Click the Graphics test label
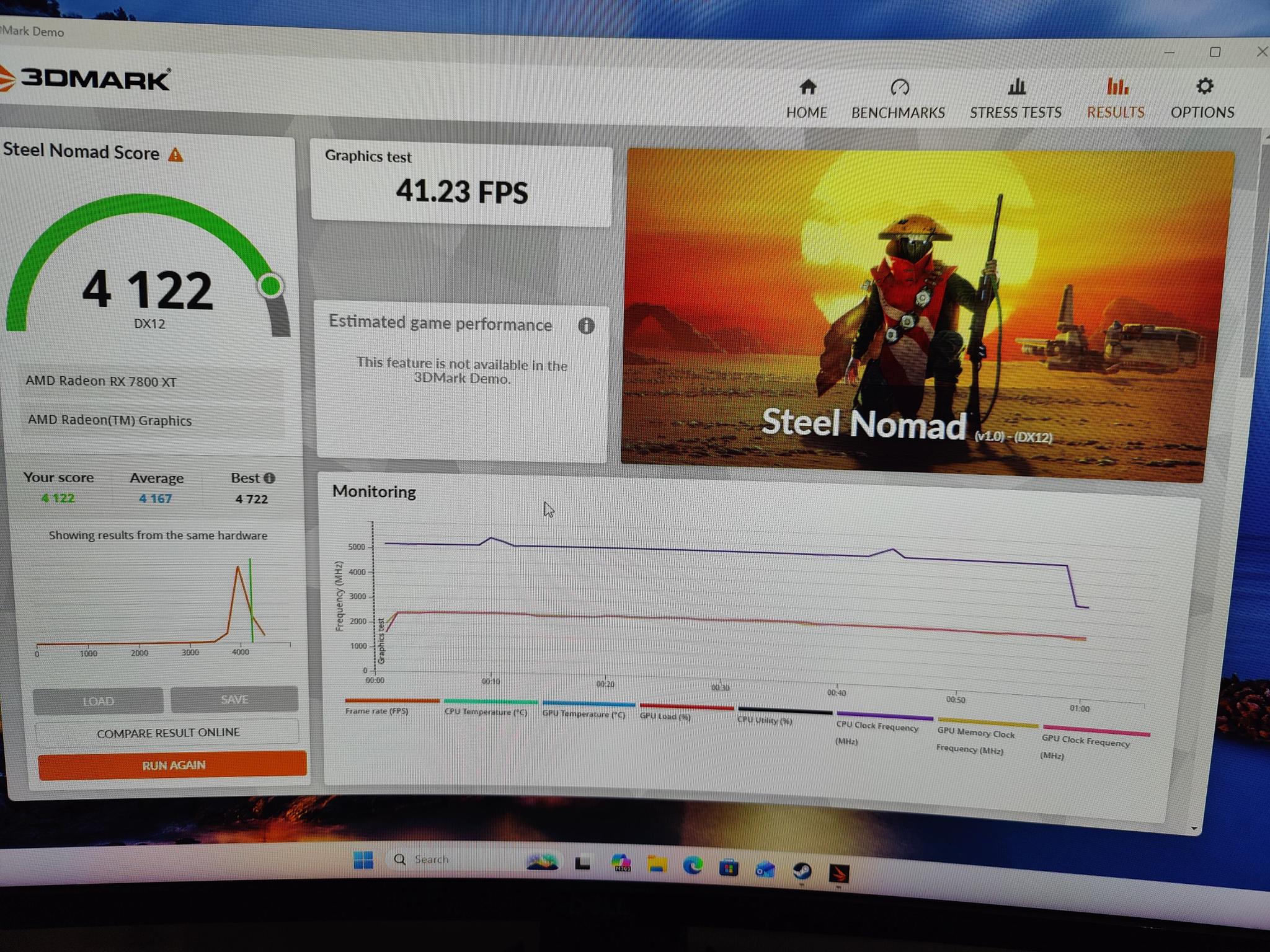Image resolution: width=1270 pixels, height=952 pixels. pyautogui.click(x=368, y=157)
